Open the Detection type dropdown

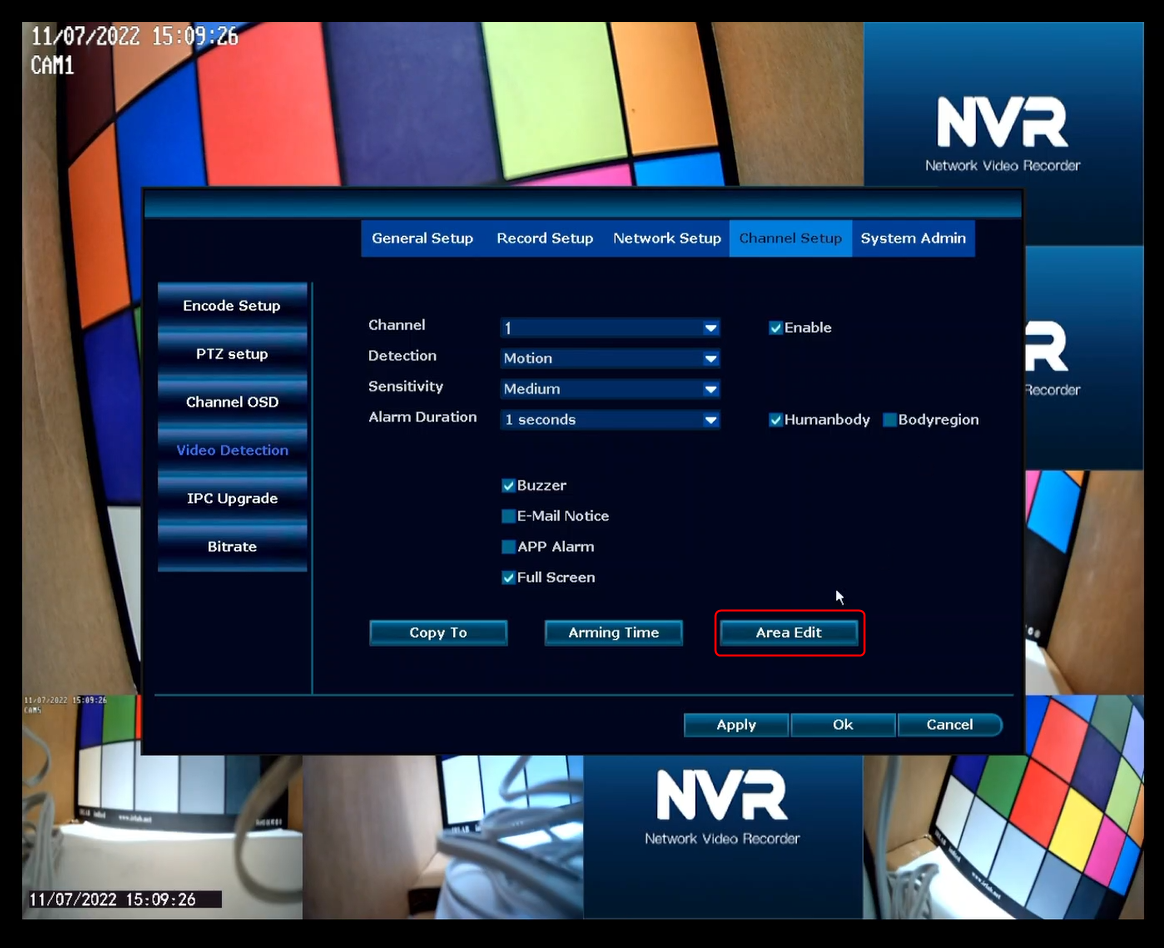click(610, 358)
